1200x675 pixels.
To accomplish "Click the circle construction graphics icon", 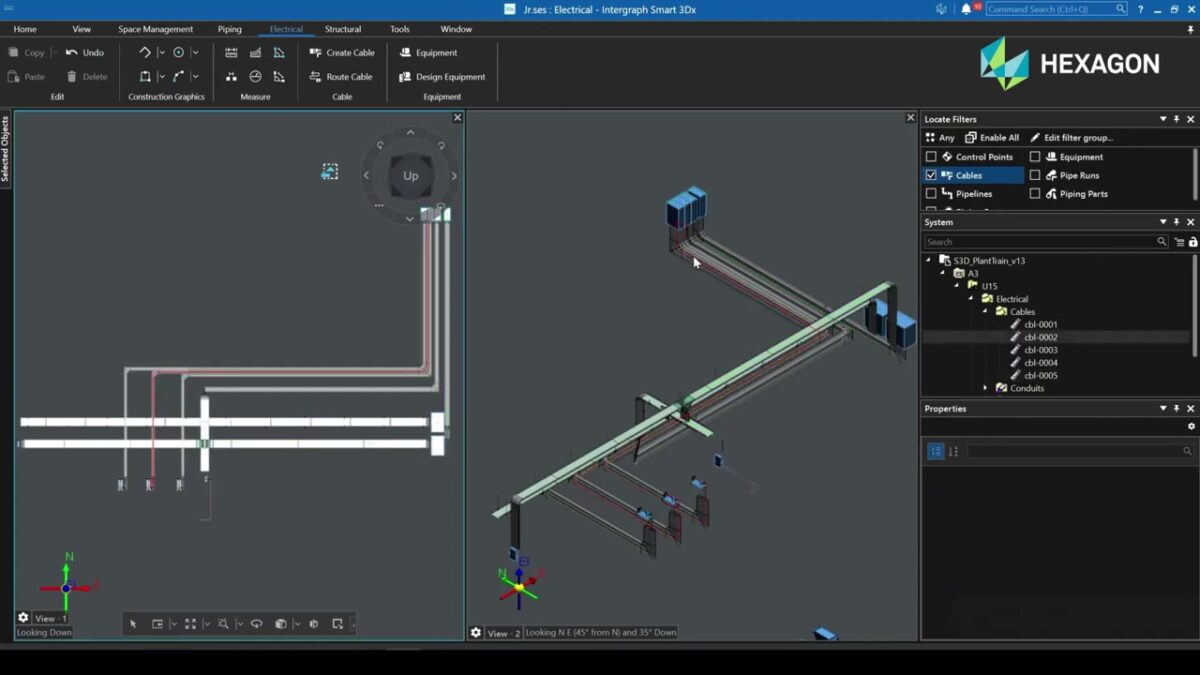I will (x=179, y=53).
